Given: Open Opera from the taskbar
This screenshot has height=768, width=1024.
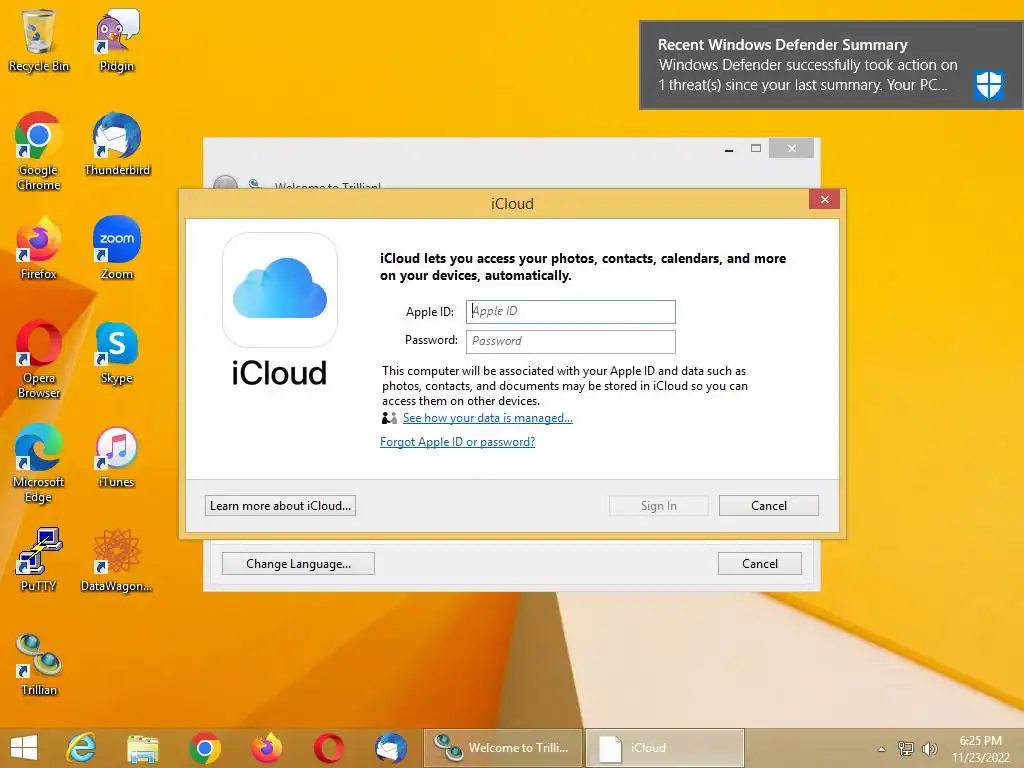Looking at the screenshot, I should point(328,748).
